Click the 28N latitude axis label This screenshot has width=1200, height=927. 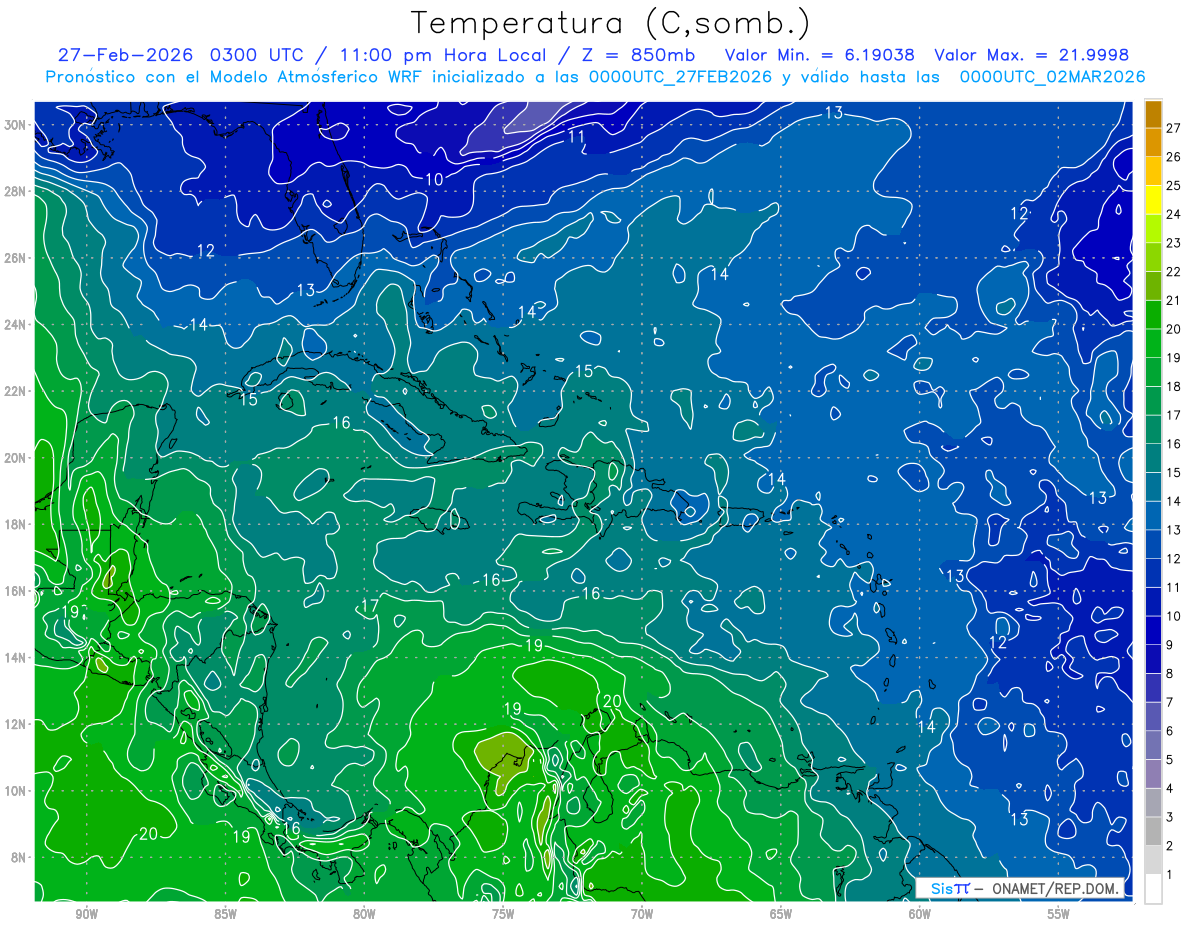17,191
